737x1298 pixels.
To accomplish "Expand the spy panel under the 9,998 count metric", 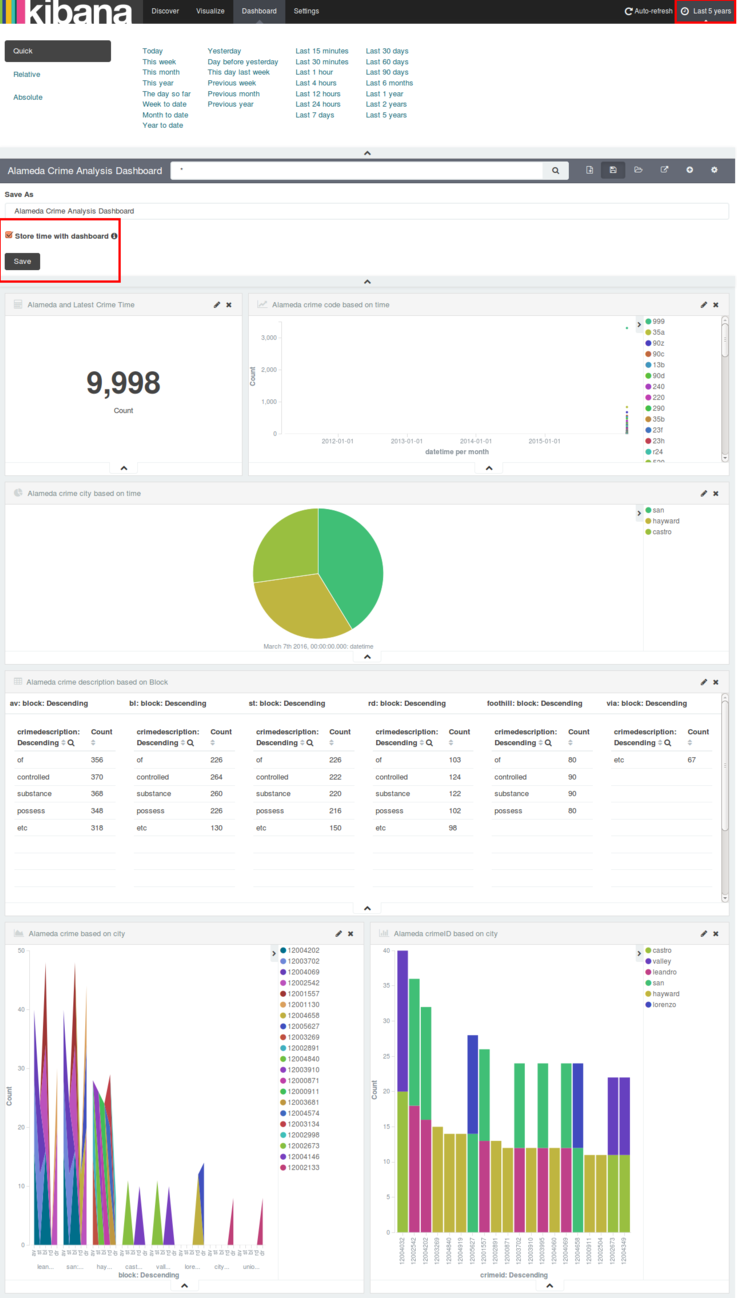I will point(124,468).
